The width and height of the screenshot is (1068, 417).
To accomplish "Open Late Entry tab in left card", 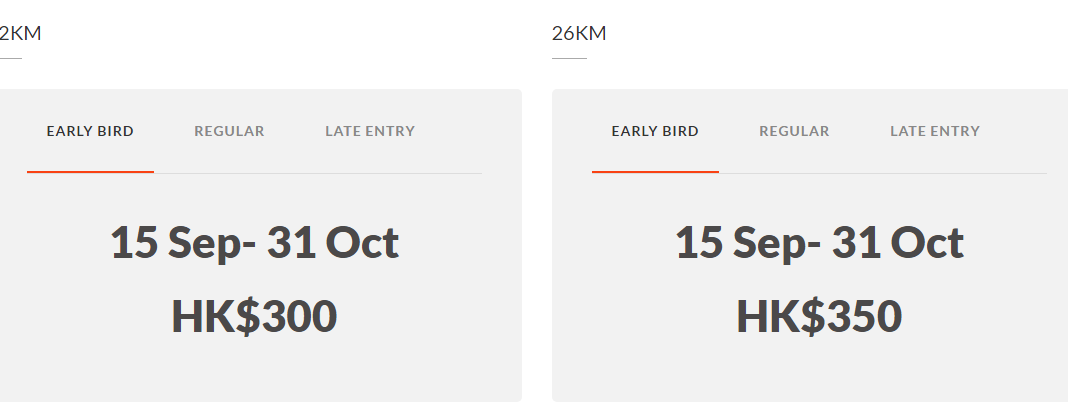I will pos(370,131).
